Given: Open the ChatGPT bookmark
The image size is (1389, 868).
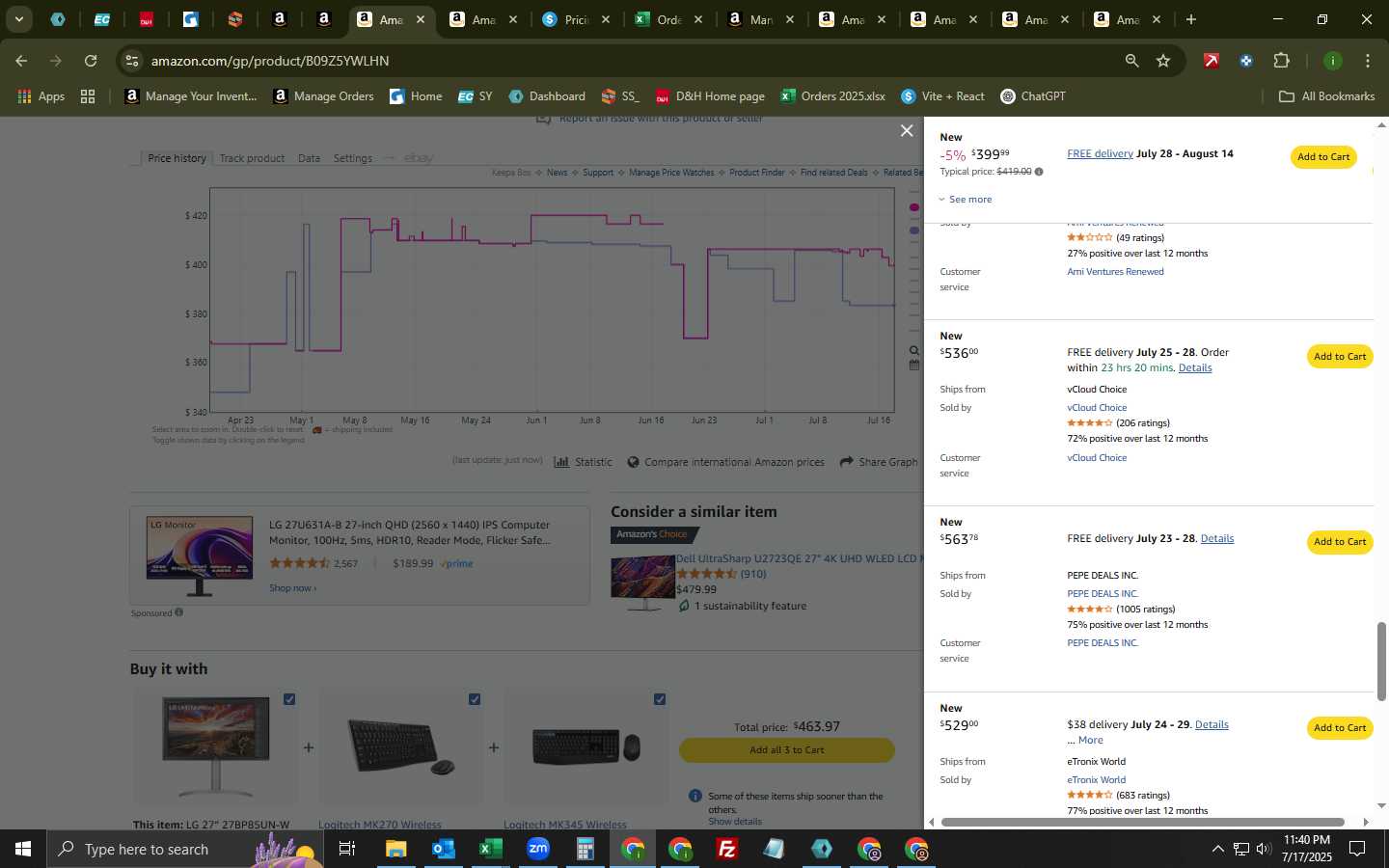Looking at the screenshot, I should click(1033, 96).
